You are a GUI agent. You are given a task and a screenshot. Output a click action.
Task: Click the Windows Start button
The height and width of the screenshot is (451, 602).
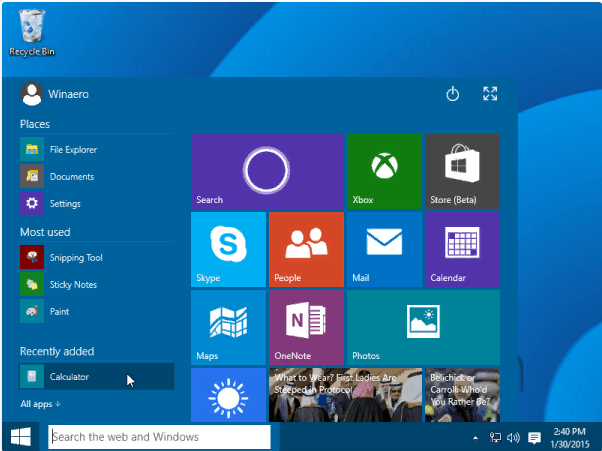(21, 437)
